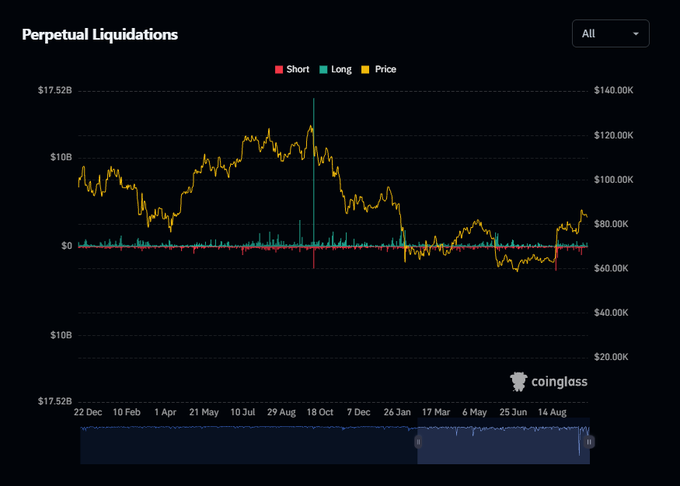Click the Perpetual Liquidations title

(100, 34)
